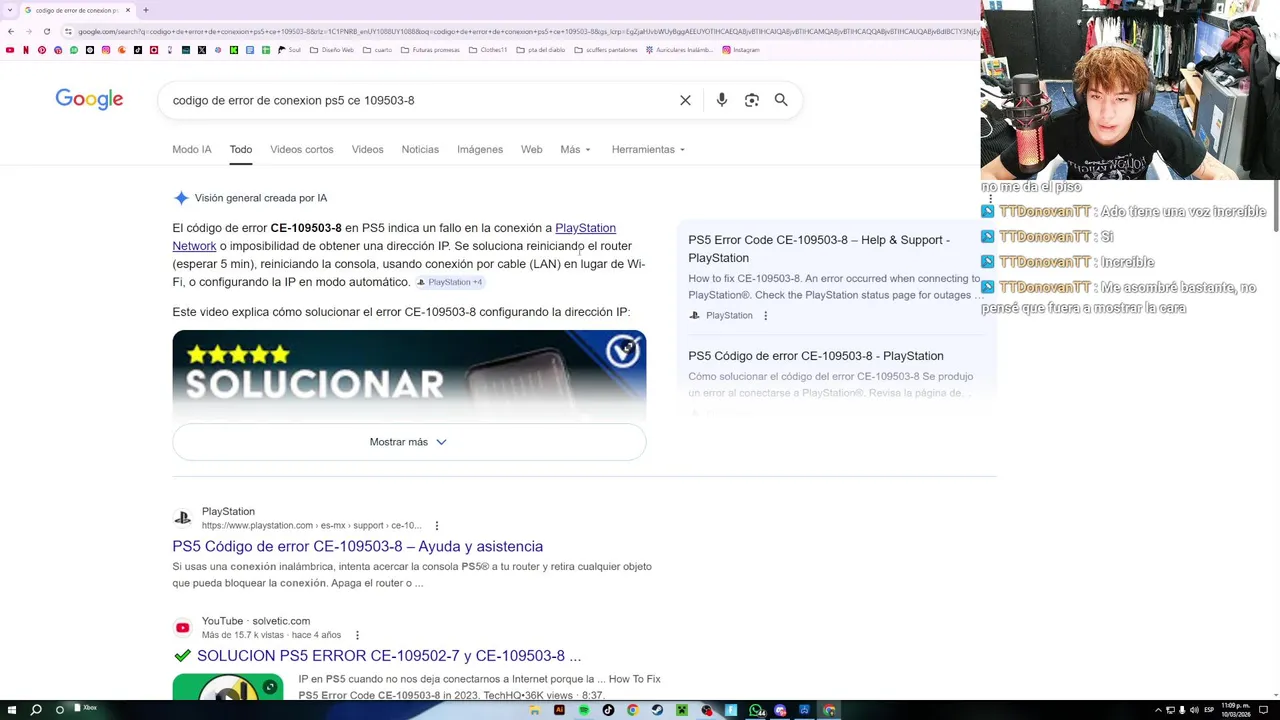The image size is (1280, 720).
Task: Open the 'Futuras promesas' bookmarks folder
Action: point(430,50)
